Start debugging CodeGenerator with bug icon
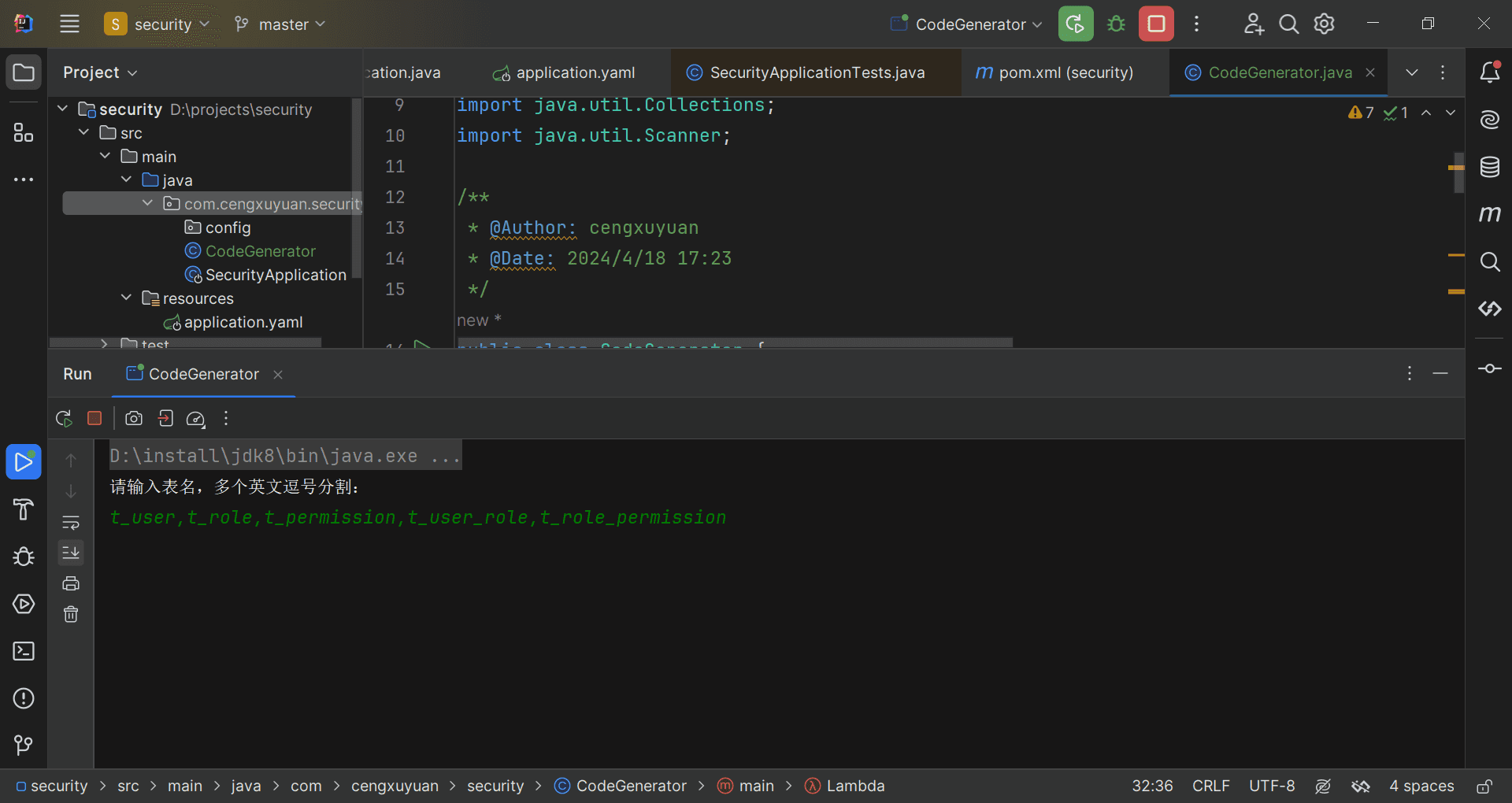Screen dimensions: 1512x803 point(1116,24)
